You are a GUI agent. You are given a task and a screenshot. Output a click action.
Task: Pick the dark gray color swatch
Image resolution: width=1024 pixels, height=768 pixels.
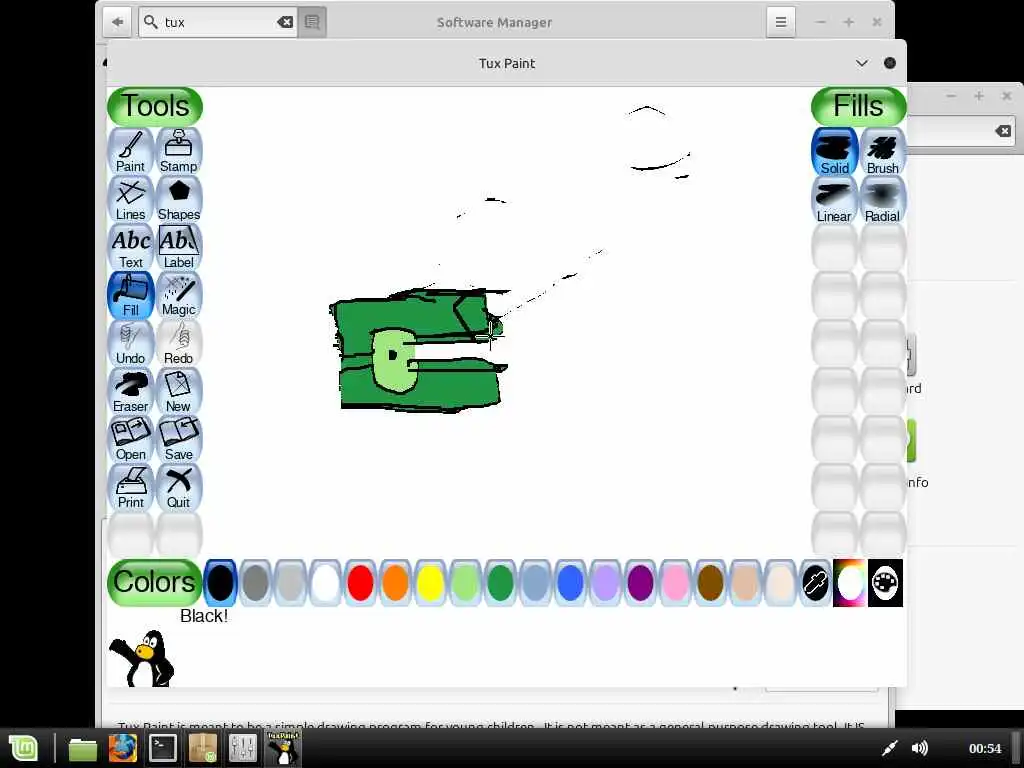pyautogui.click(x=255, y=583)
